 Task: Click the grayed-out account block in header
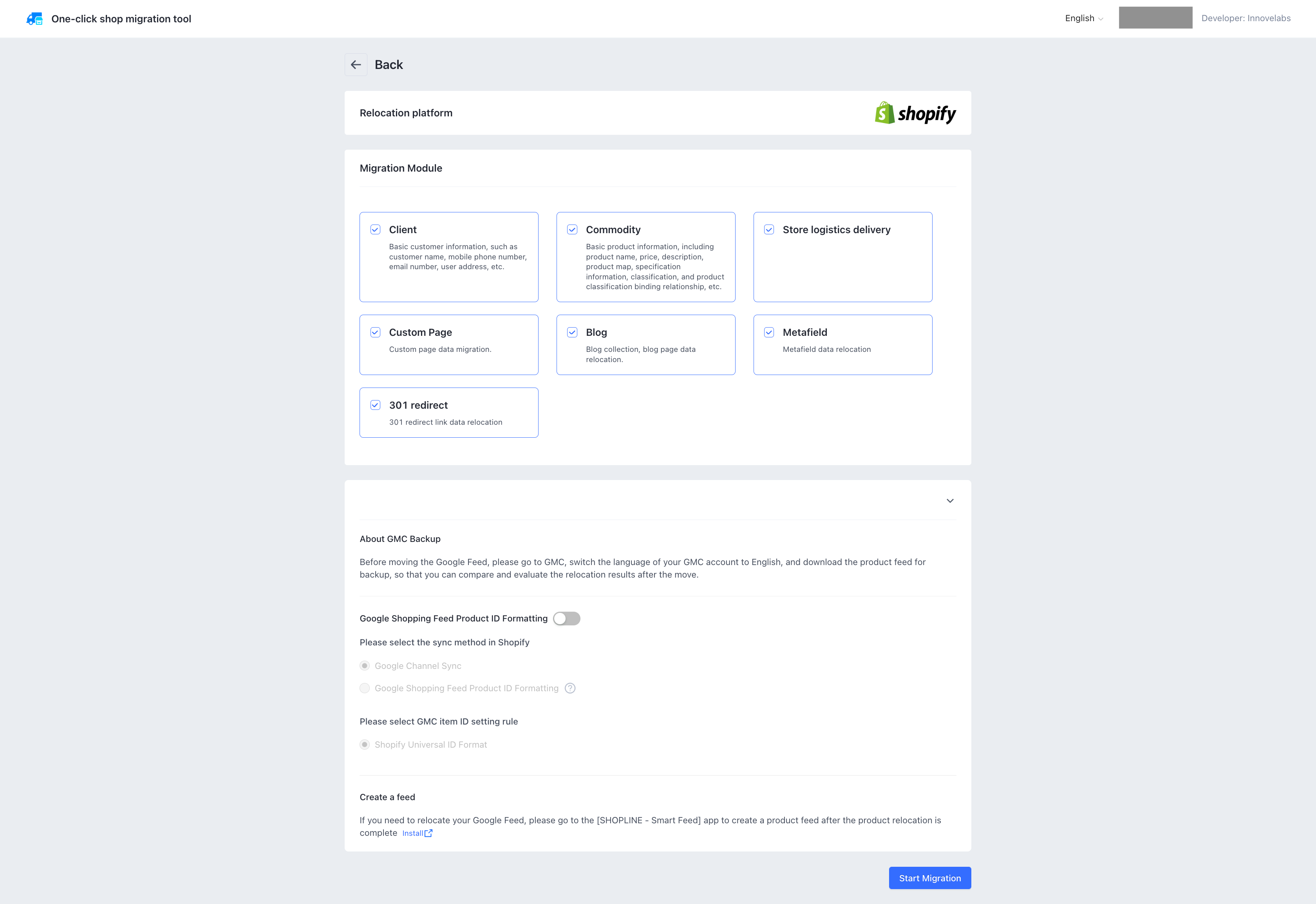pyautogui.click(x=1155, y=18)
